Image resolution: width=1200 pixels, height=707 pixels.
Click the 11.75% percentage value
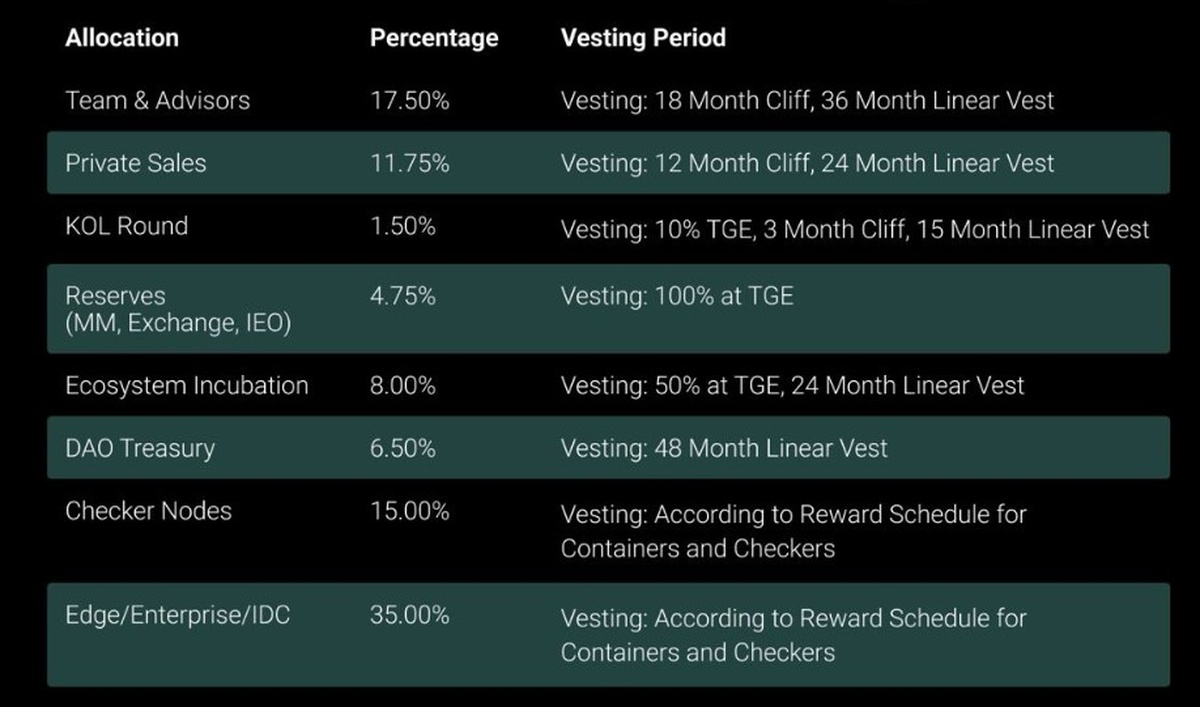coord(410,163)
